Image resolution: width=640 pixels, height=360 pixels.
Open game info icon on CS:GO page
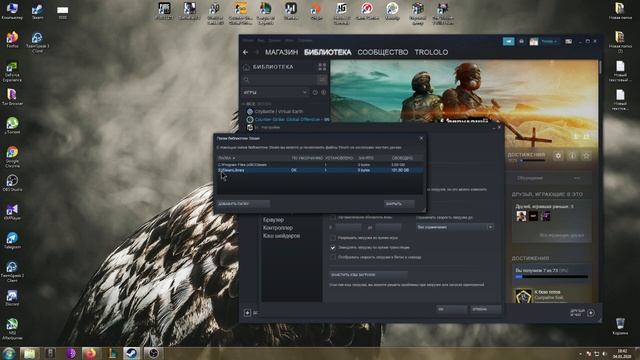tap(572, 156)
